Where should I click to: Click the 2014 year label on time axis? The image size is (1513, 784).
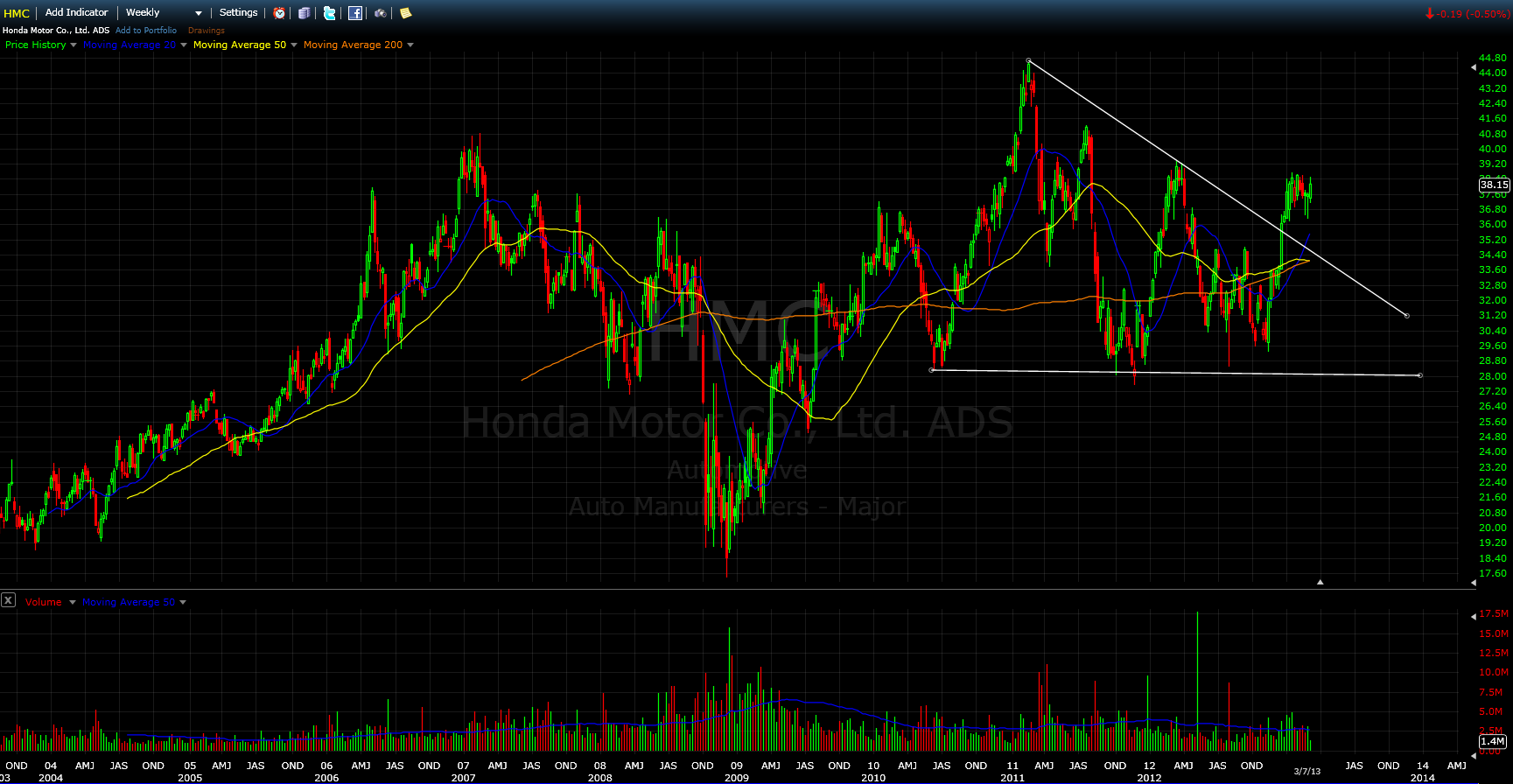point(1423,777)
